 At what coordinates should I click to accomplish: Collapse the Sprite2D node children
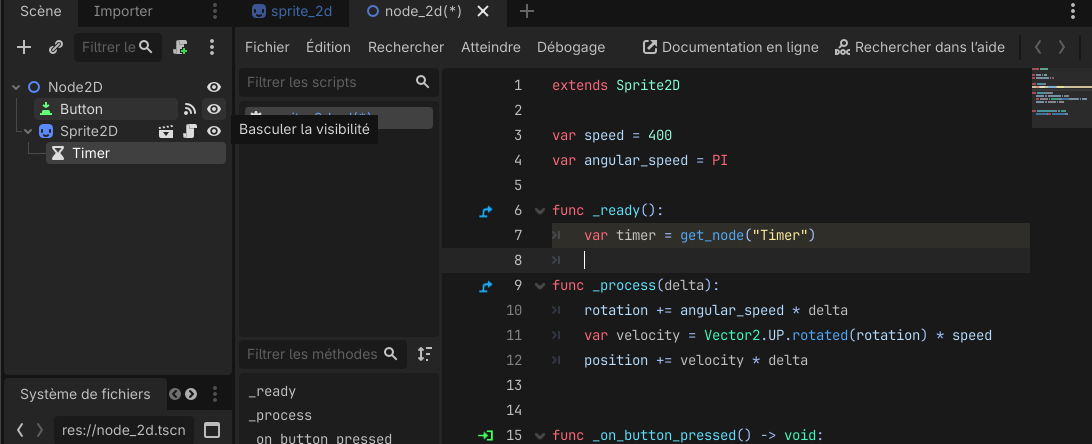tap(28, 132)
